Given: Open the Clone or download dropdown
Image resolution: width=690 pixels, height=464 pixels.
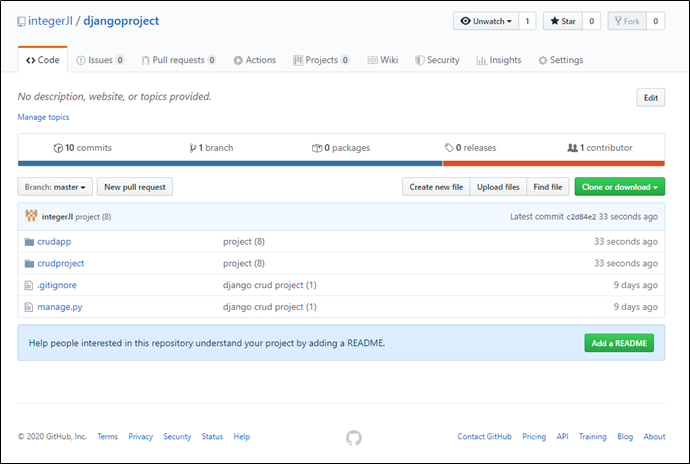Looking at the screenshot, I should [620, 187].
